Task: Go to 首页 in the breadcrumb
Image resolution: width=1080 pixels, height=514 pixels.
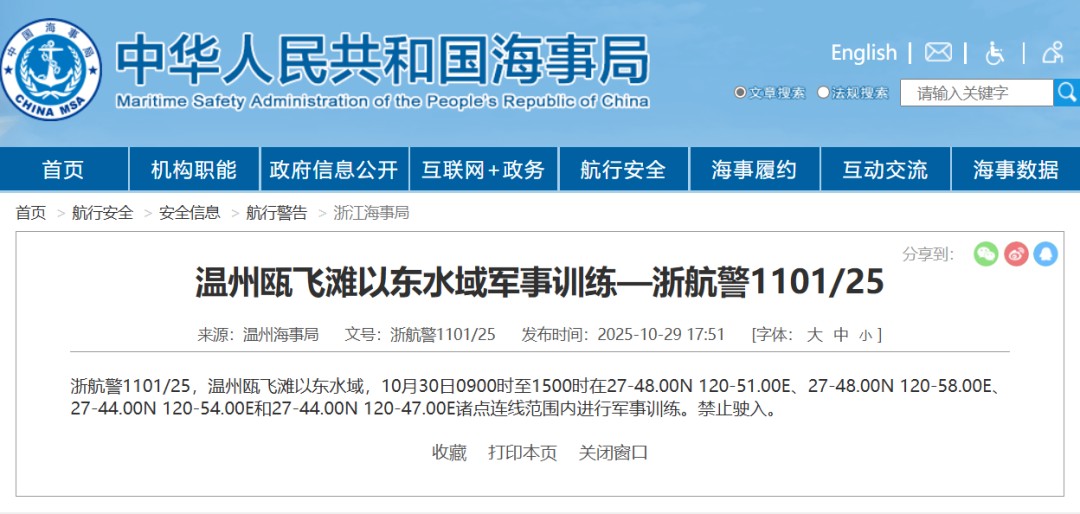Action: point(31,213)
